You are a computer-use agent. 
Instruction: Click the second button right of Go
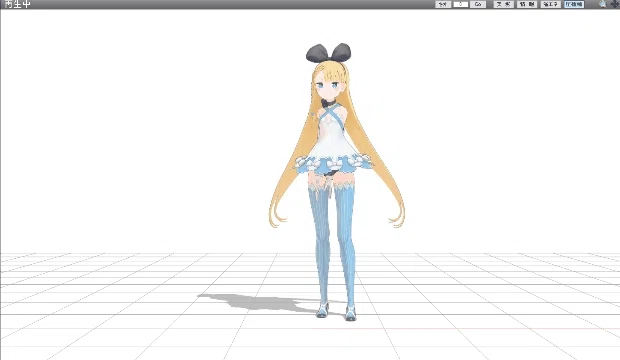click(527, 4)
